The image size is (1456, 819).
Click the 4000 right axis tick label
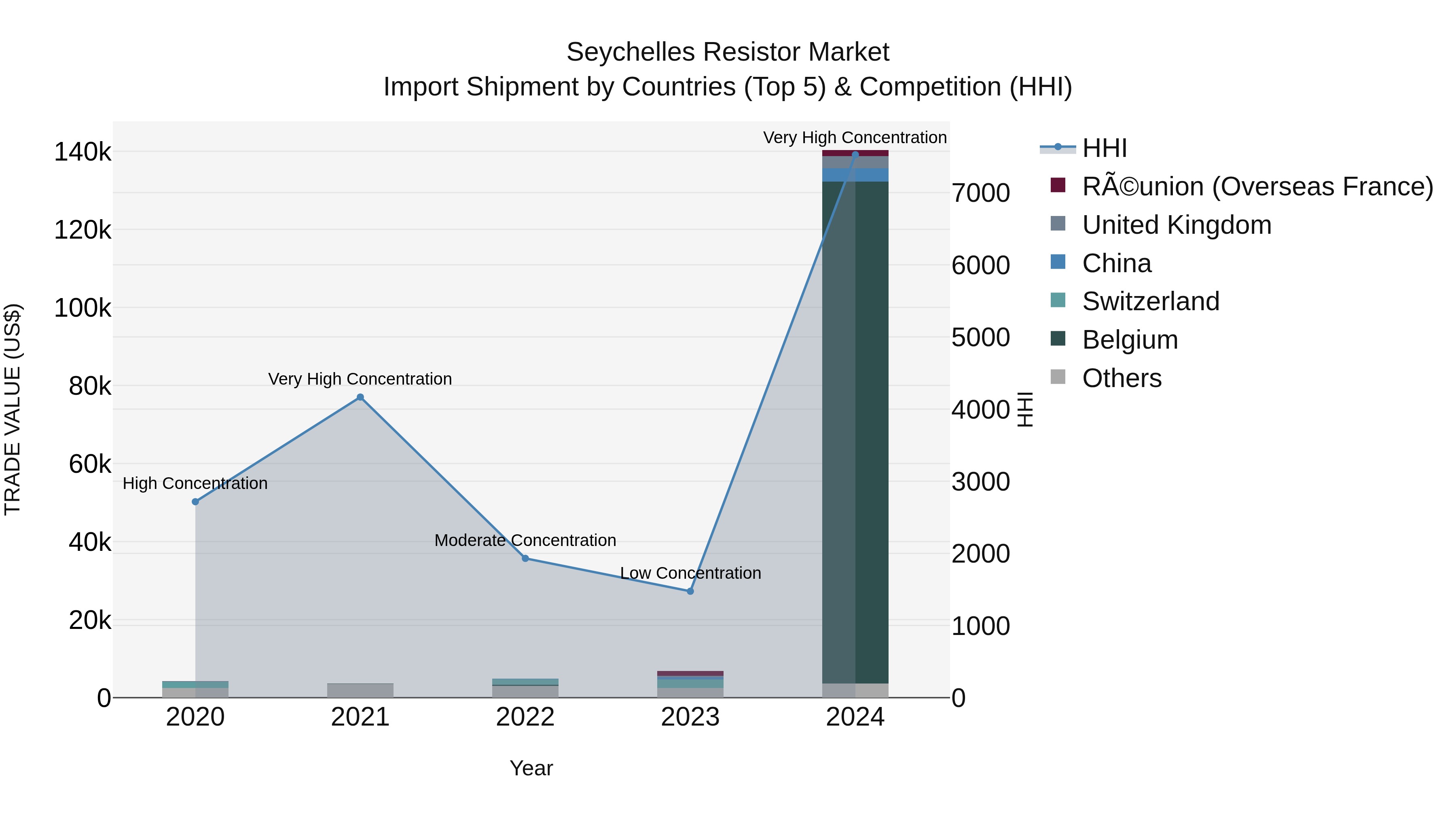[x=981, y=410]
